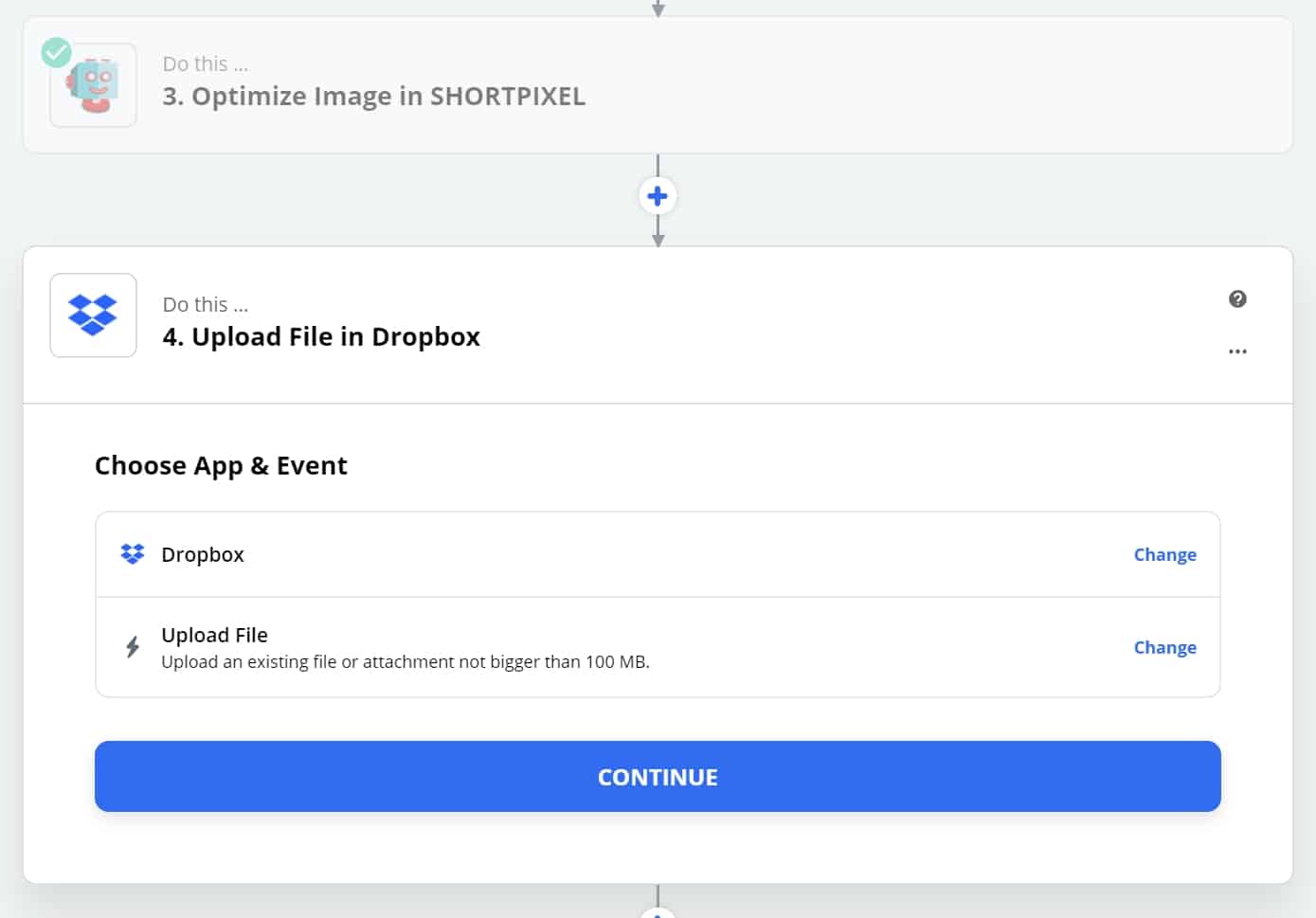
Task: Click the small Dropbox icon in app row
Action: tap(133, 554)
